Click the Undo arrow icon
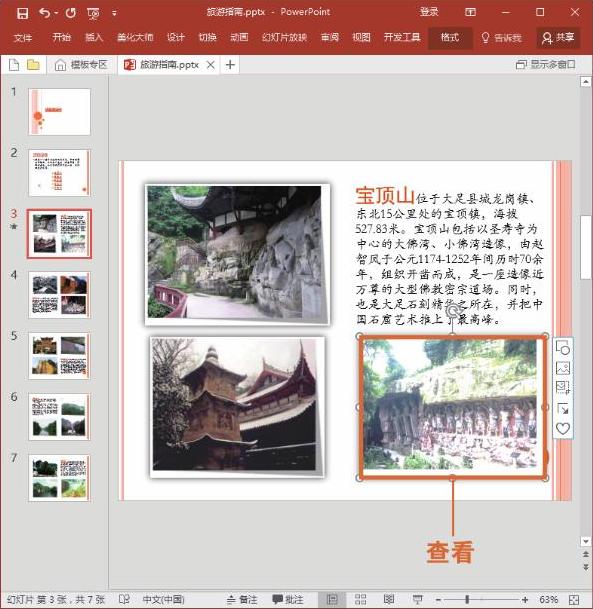593x609 pixels. point(45,13)
